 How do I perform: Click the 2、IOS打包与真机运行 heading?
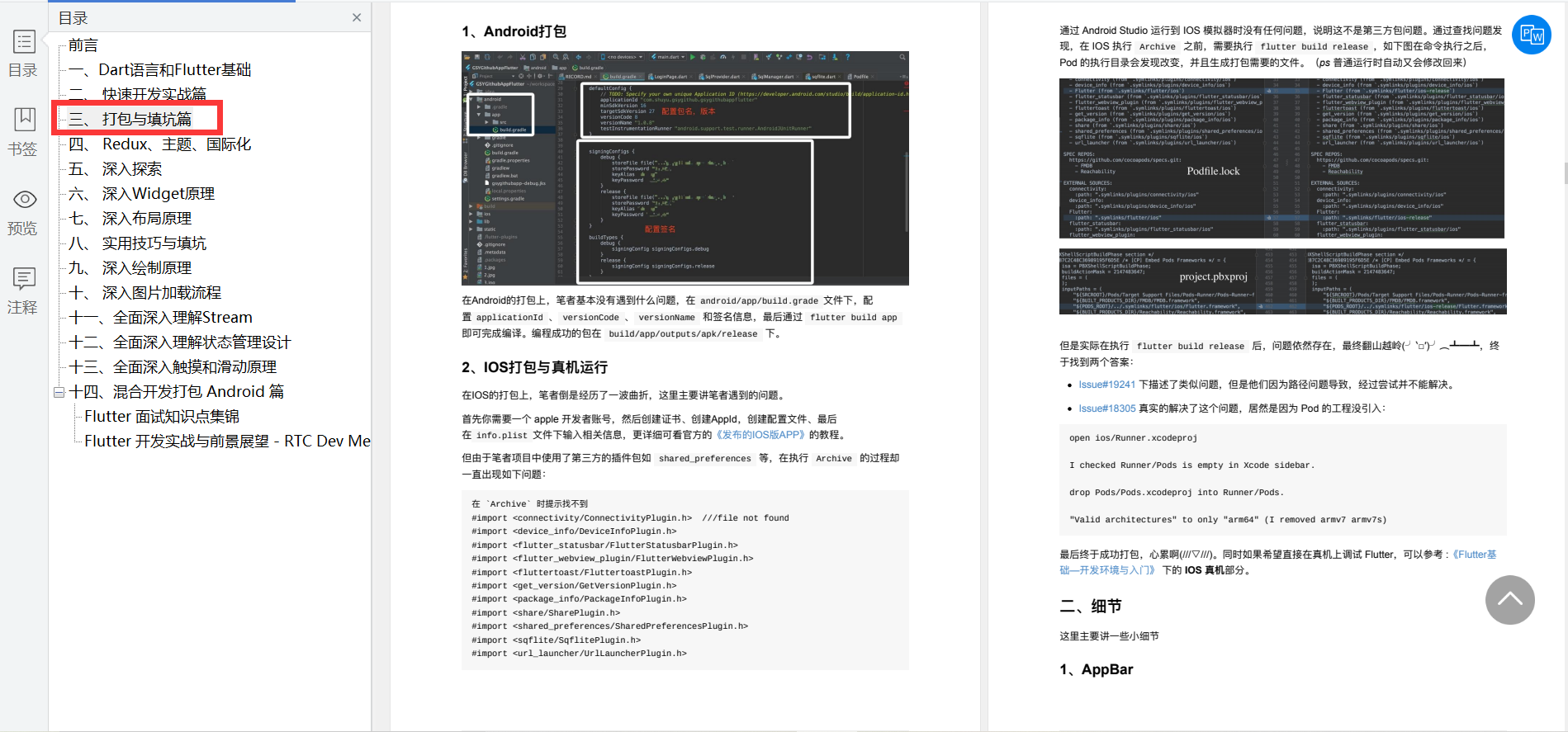click(534, 367)
